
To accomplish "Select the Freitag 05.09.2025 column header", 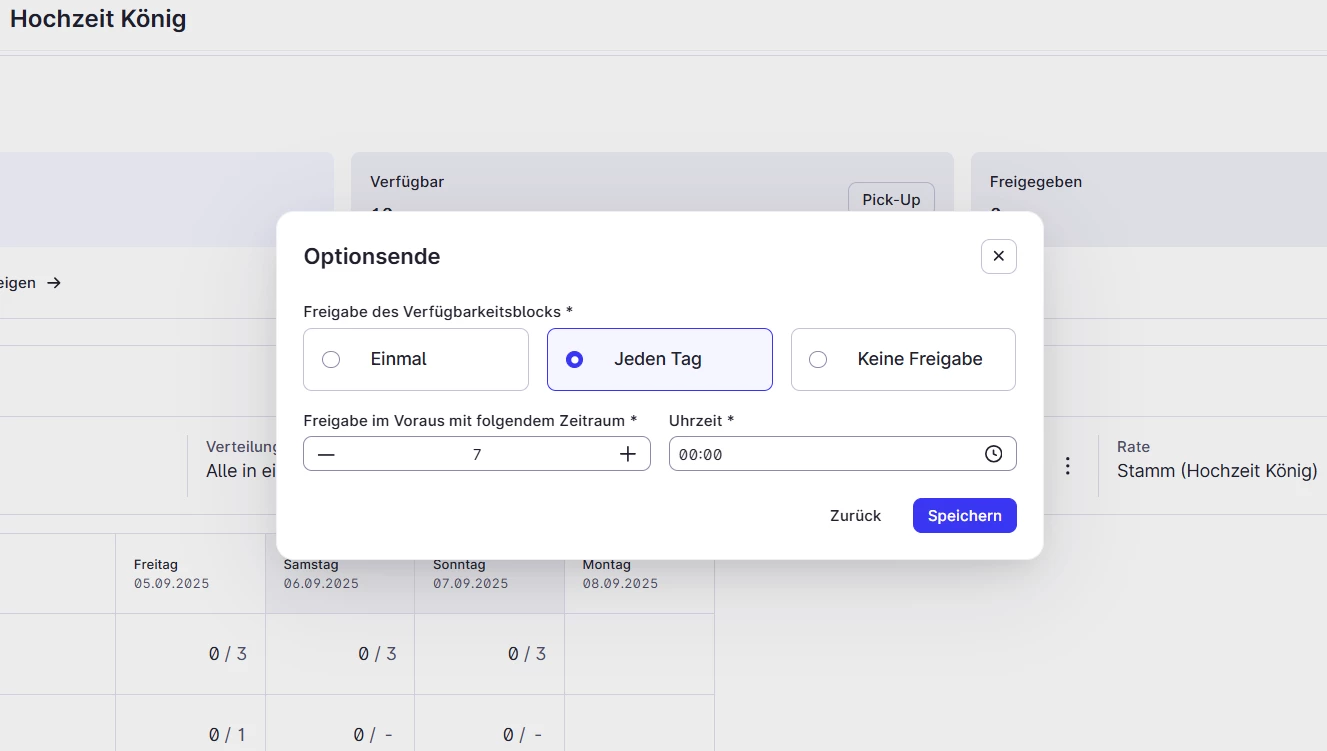I will (x=190, y=574).
